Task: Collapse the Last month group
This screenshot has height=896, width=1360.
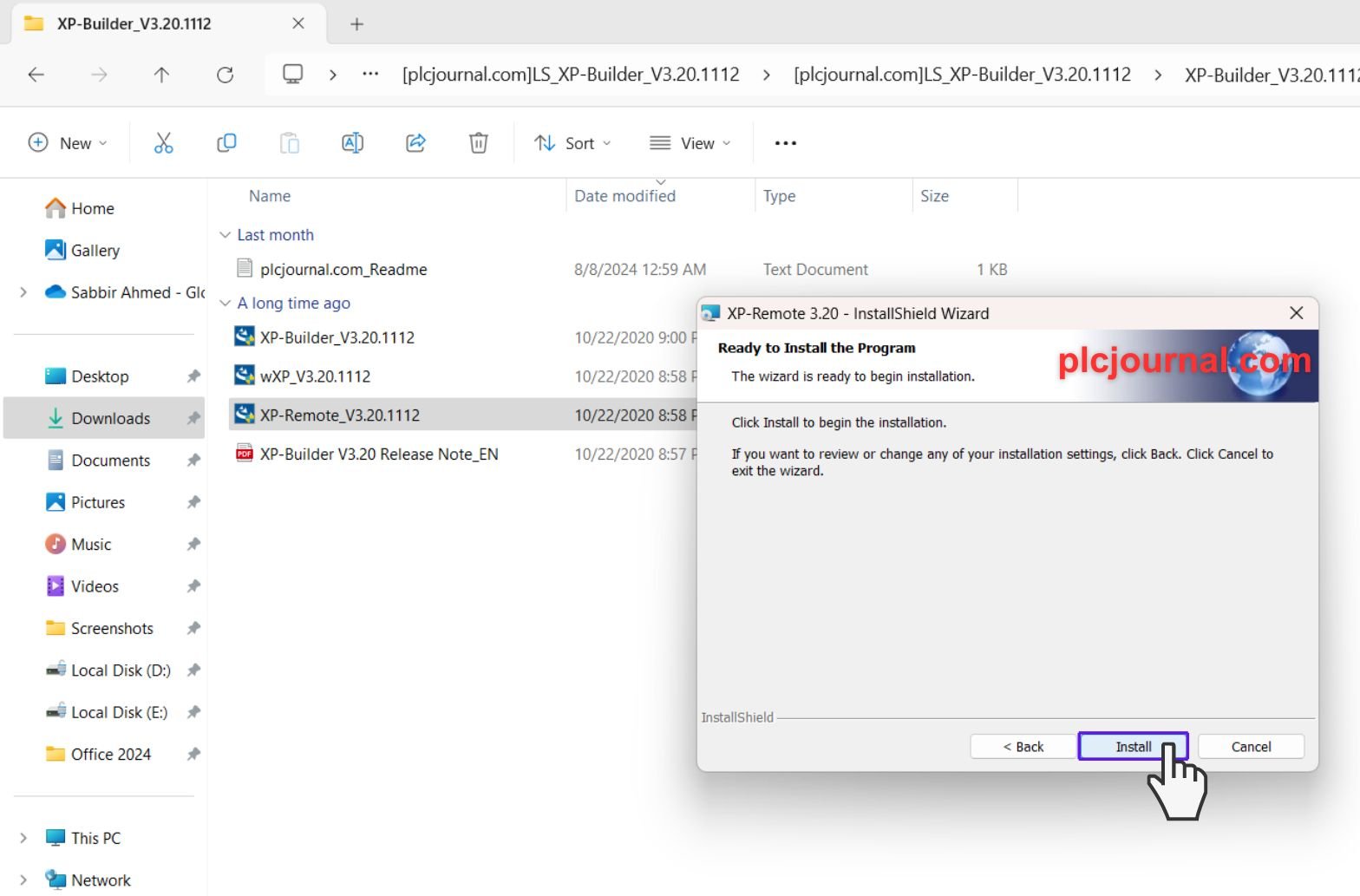Action: (226, 235)
